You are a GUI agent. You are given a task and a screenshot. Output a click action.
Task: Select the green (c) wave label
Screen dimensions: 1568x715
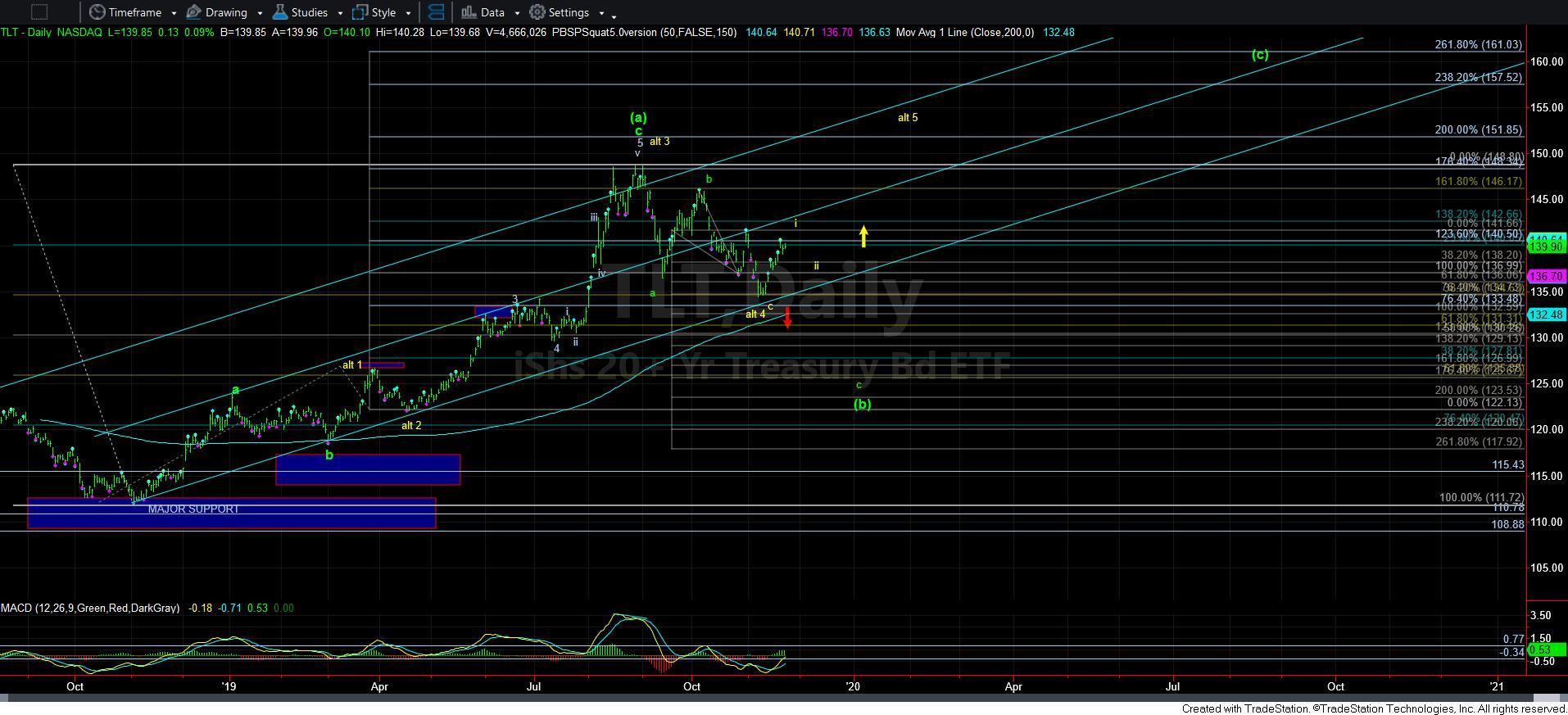[1260, 55]
